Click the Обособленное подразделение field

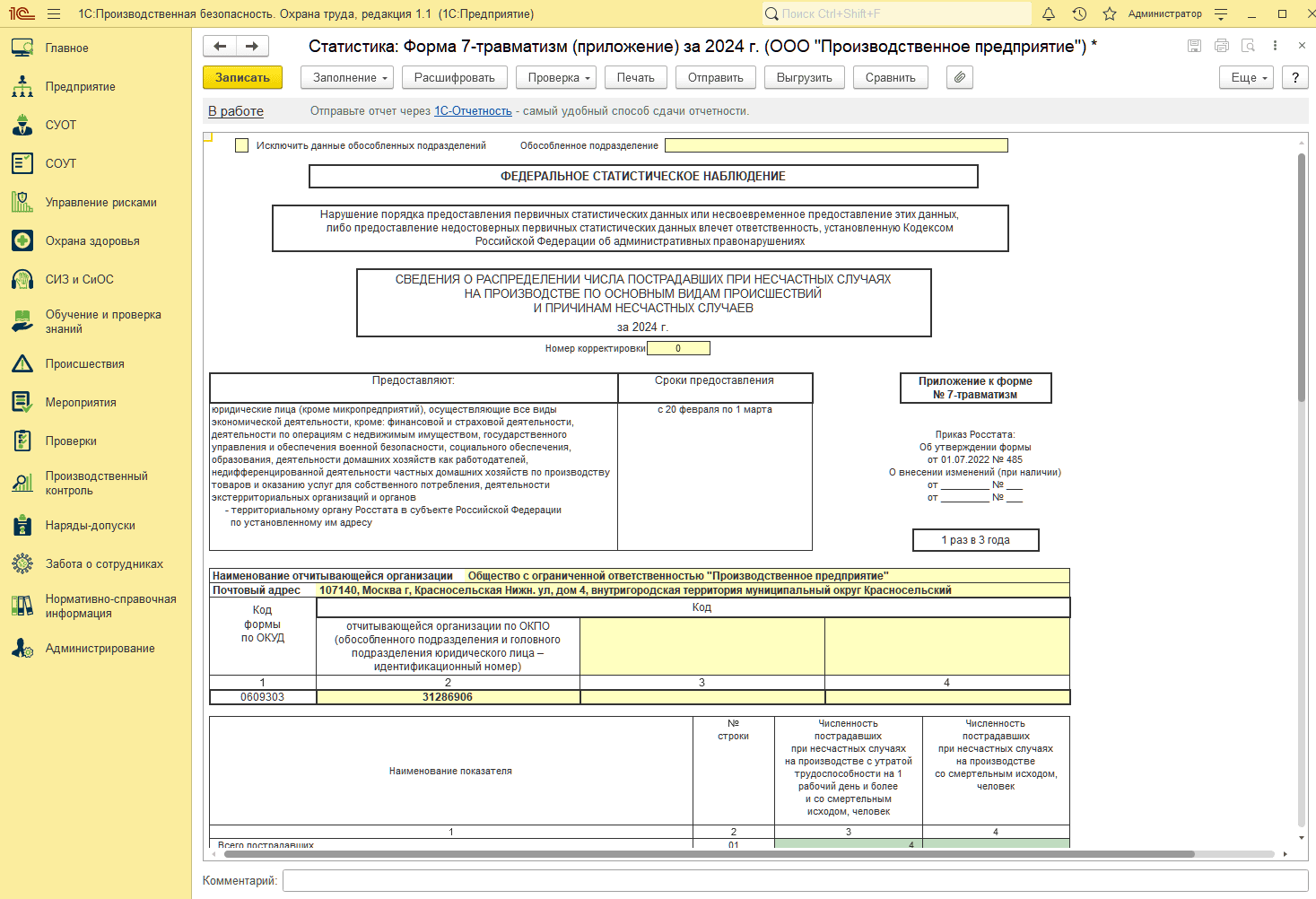pos(836,145)
